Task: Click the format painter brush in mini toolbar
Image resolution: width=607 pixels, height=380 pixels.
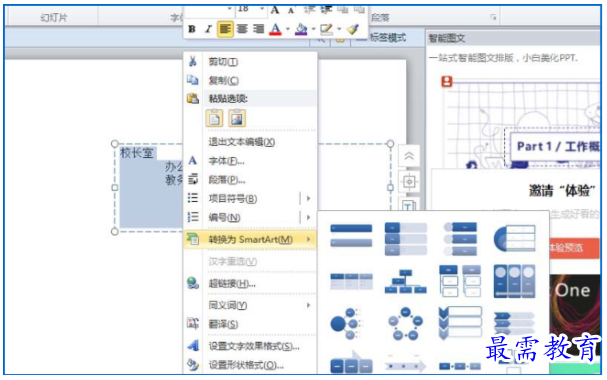Action: [x=353, y=29]
